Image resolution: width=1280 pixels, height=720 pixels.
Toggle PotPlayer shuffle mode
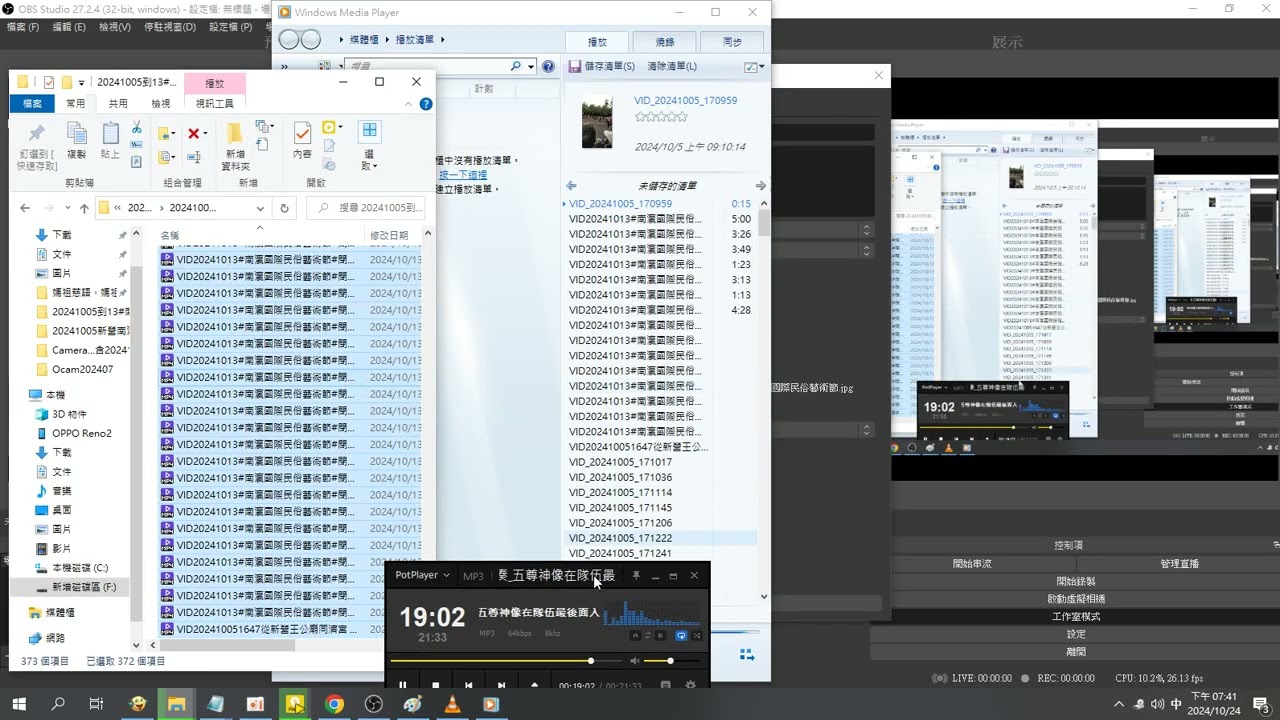coord(697,635)
